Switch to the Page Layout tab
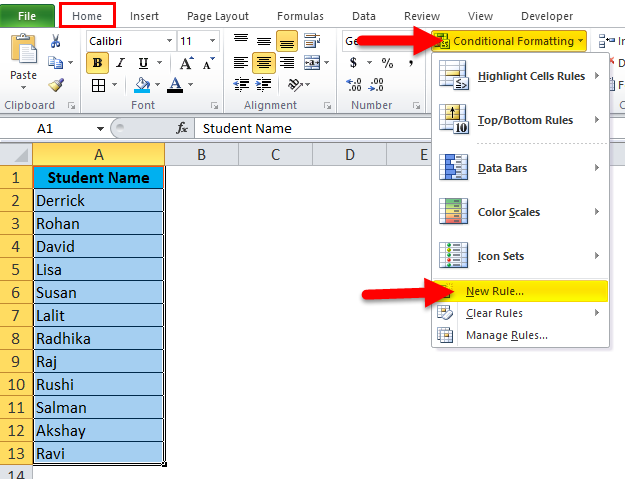Viewport: 625px width, 479px height. tap(218, 16)
